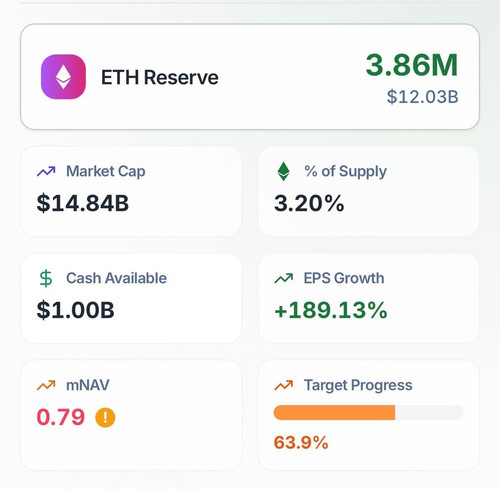Click the EPS Growth trend icon
The height and width of the screenshot is (489, 500).
point(284,278)
